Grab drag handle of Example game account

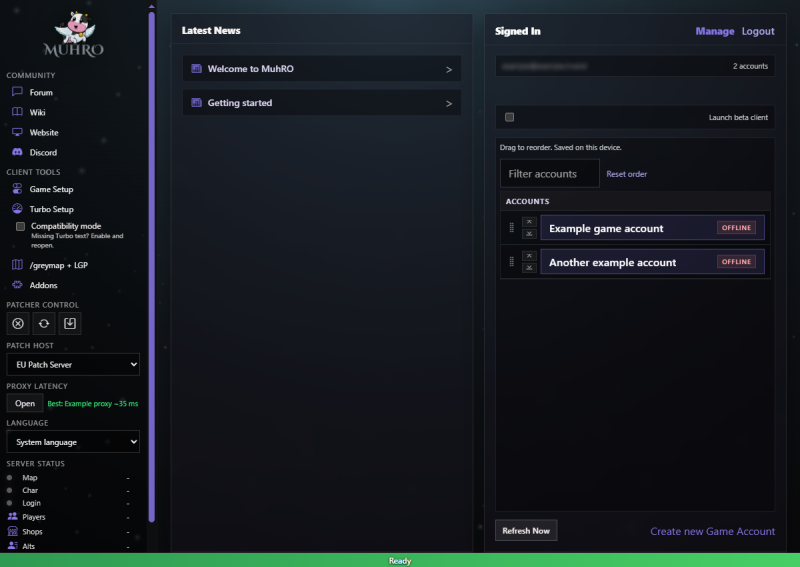tap(512, 228)
